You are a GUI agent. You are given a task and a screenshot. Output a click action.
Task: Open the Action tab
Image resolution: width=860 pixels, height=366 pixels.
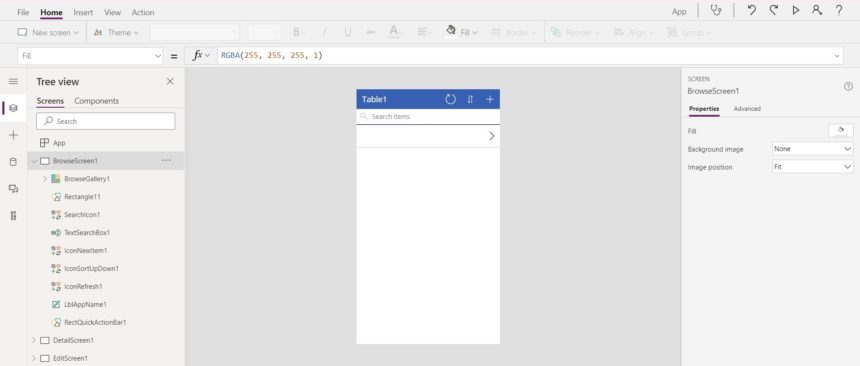pos(143,12)
